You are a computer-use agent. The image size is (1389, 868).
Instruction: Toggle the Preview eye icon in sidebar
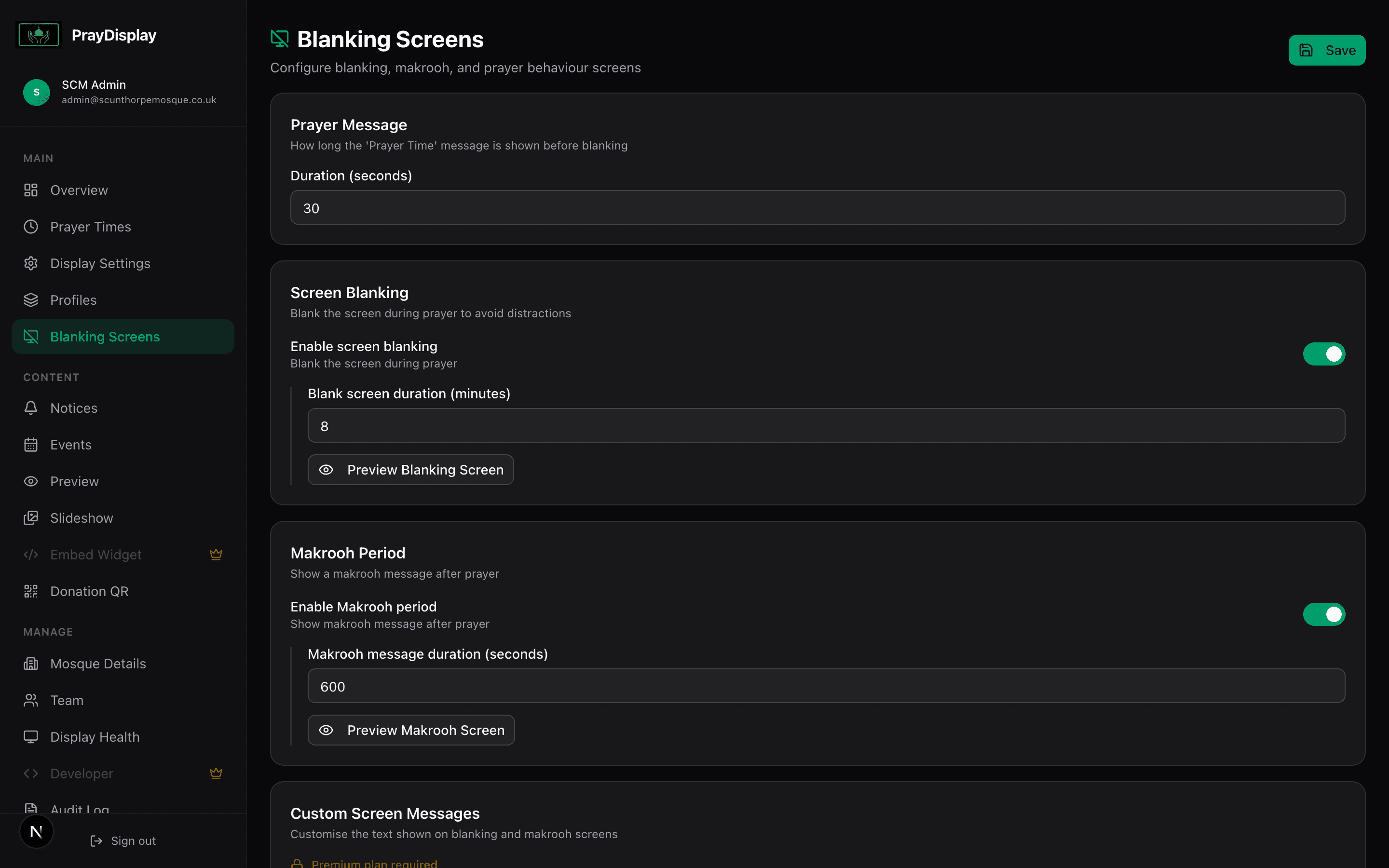tap(31, 481)
